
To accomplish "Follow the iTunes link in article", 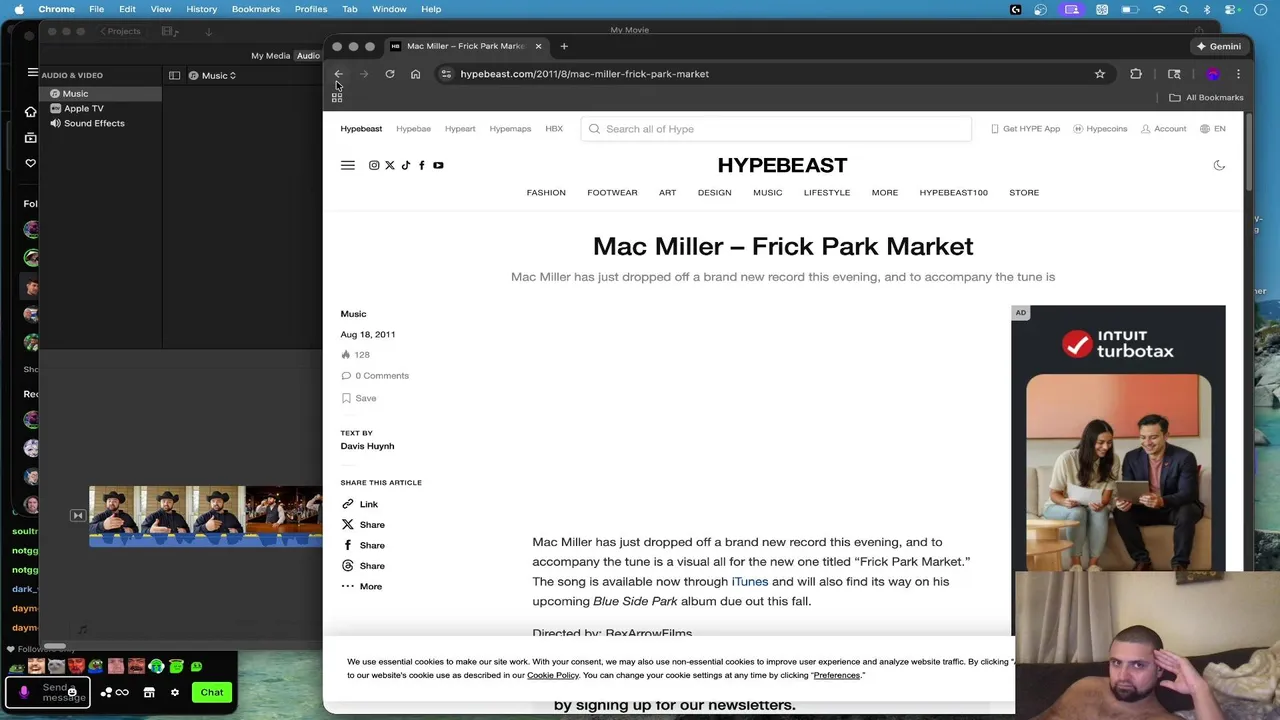I will (750, 582).
